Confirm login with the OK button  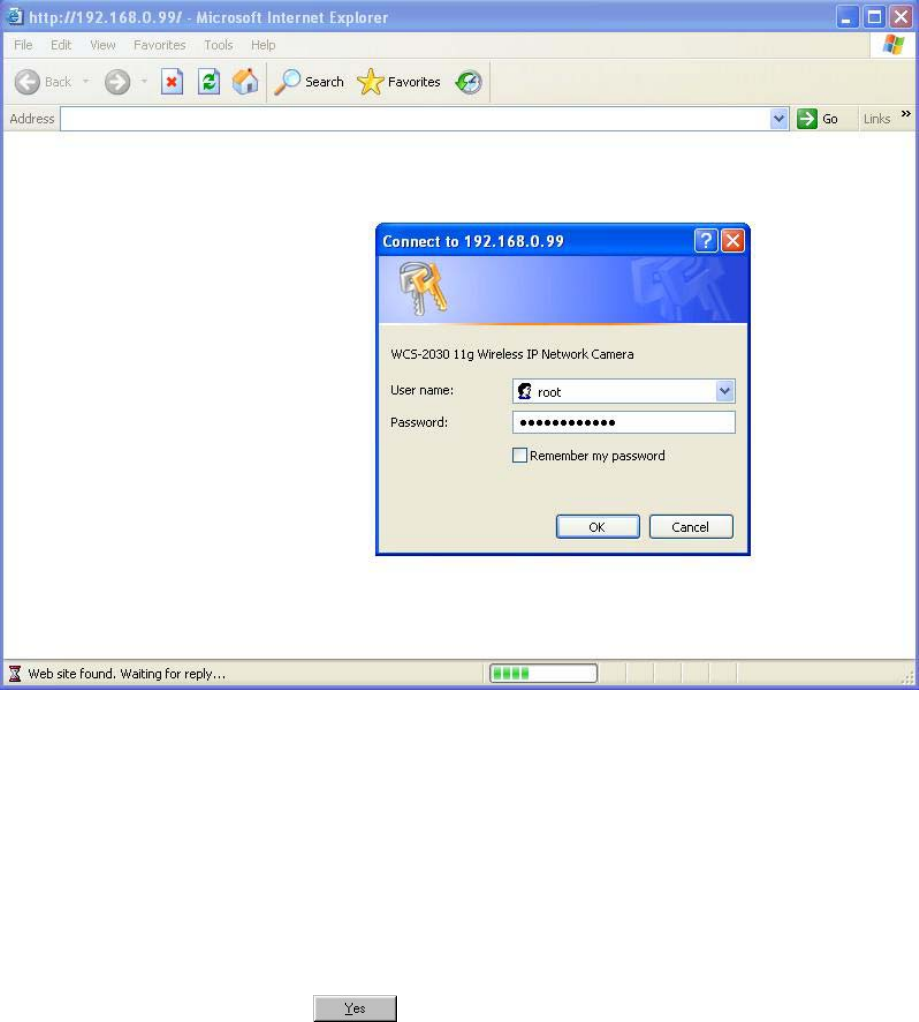click(598, 527)
